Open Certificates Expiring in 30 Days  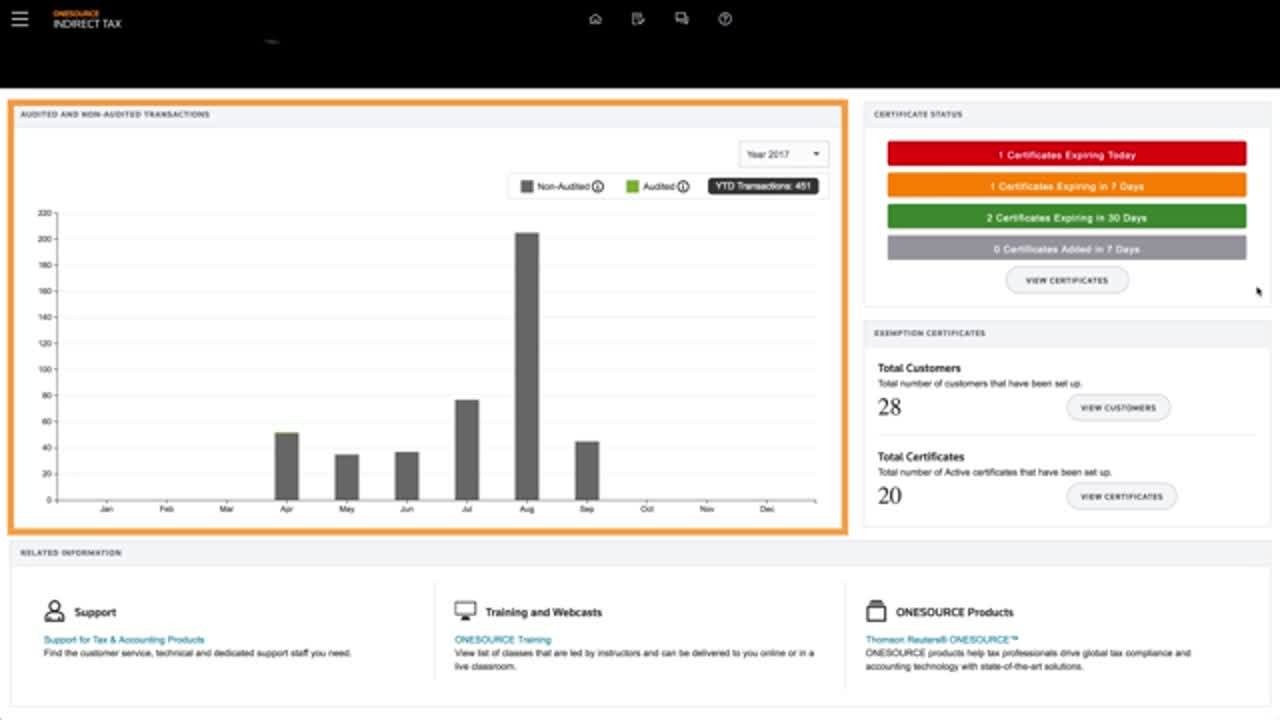(x=1066, y=217)
